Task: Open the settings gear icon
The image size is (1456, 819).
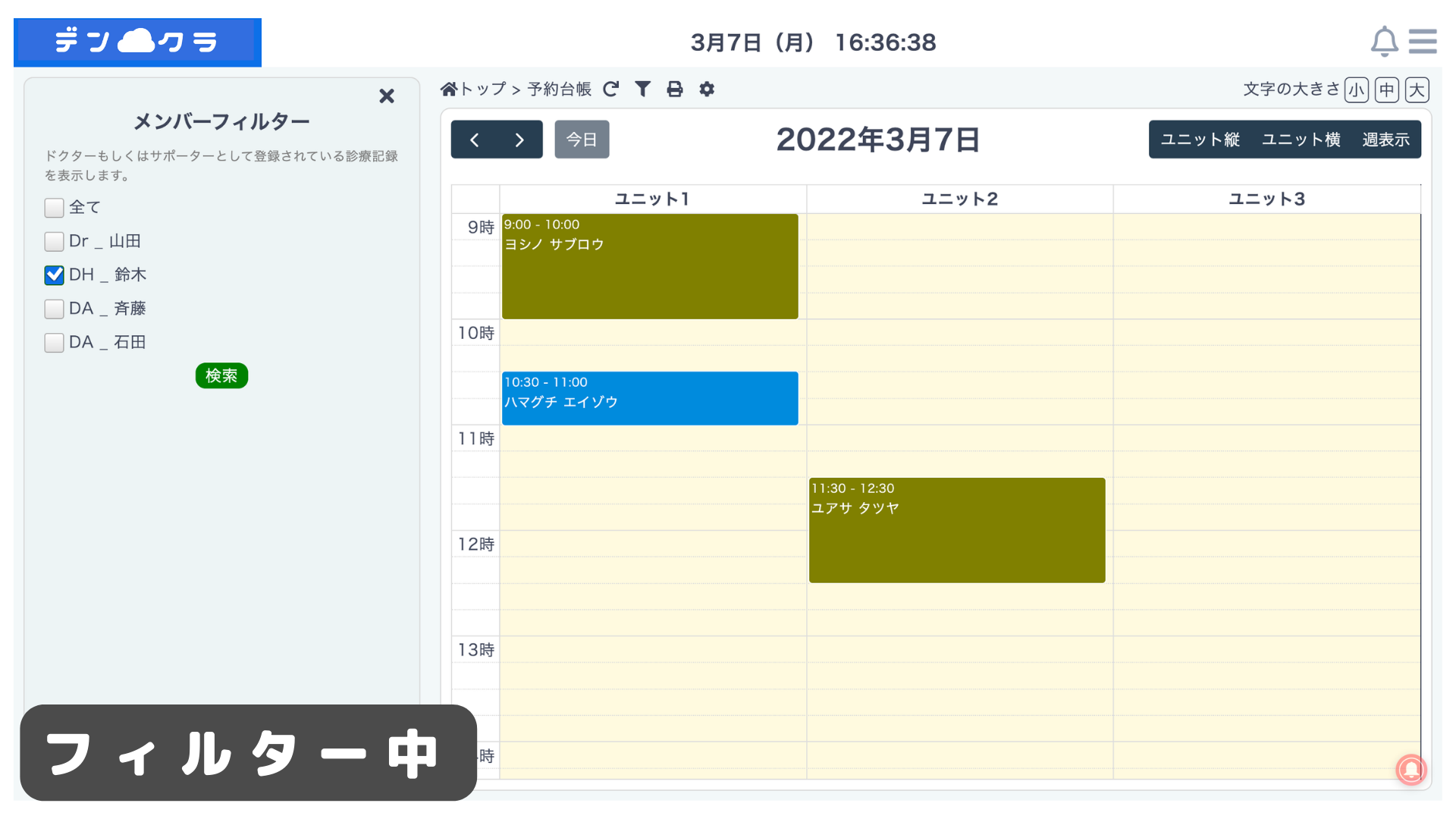Action: 707,89
